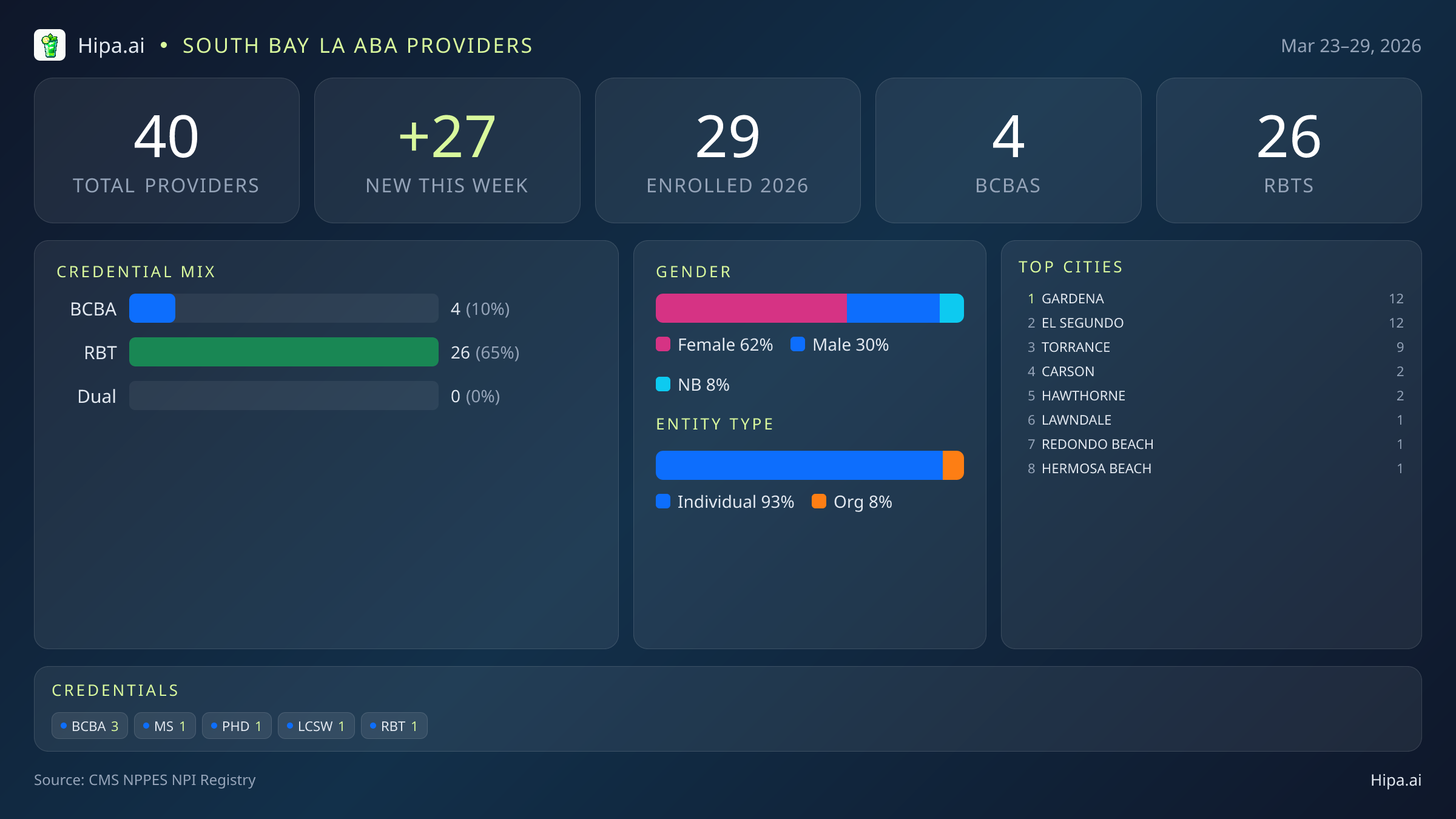Switch to the Gender section header
The image size is (1456, 819).
(693, 271)
